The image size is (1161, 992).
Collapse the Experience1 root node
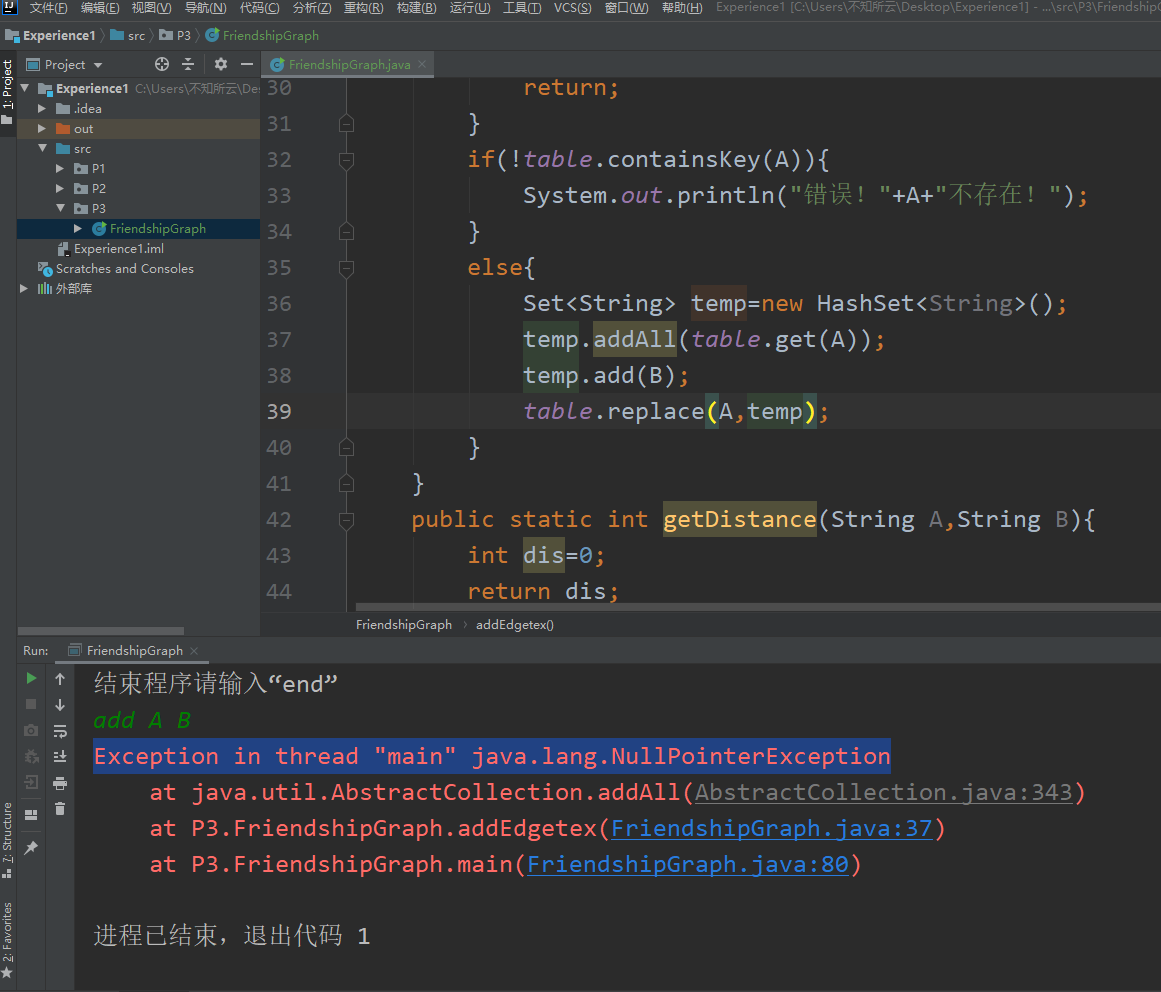(25, 88)
